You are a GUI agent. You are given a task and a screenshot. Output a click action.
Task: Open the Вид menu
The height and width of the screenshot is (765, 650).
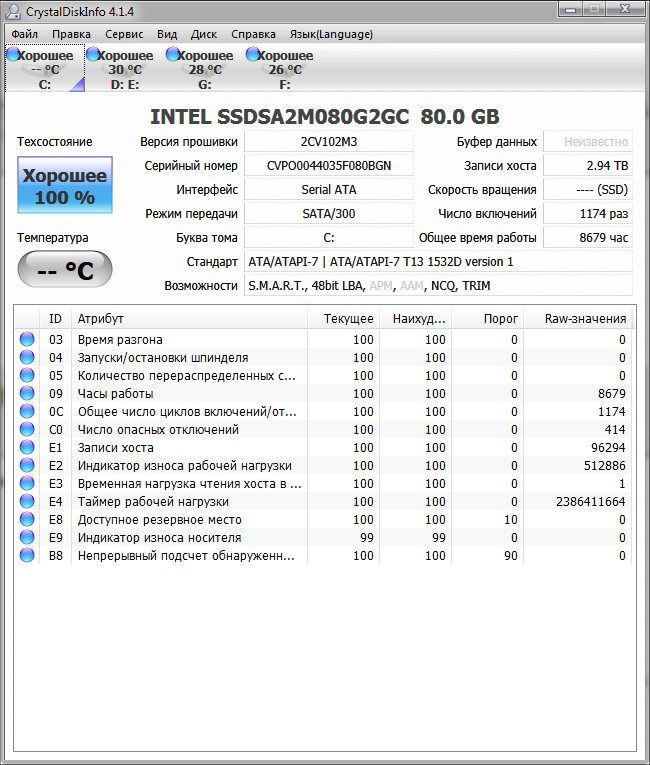[167, 34]
